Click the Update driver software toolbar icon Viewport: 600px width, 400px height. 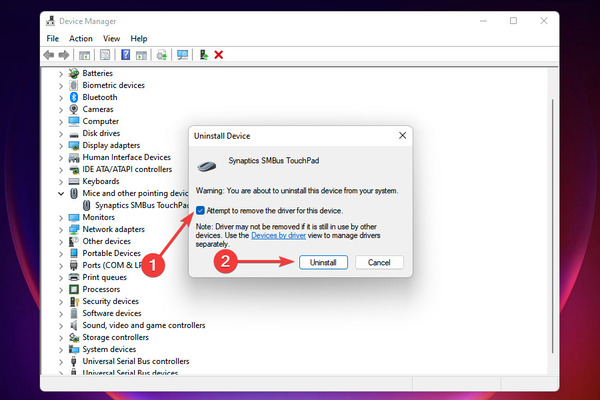tap(161, 55)
